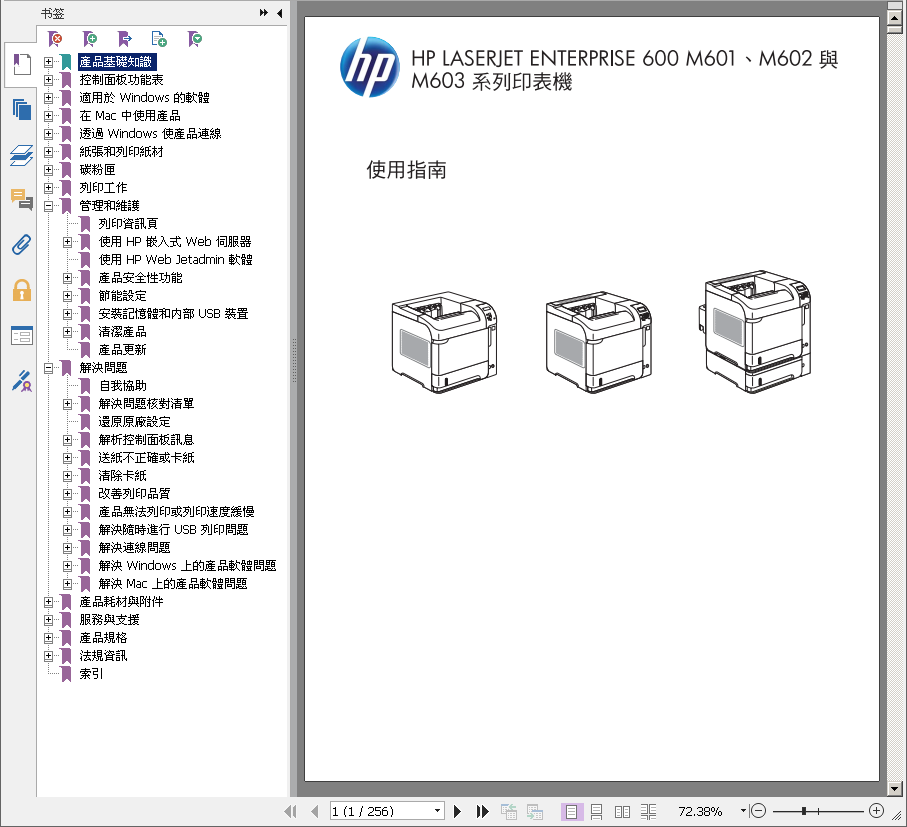The image size is (907, 827).
Task: Expand the 改善列印品質 bookmark
Action: pos(68,494)
